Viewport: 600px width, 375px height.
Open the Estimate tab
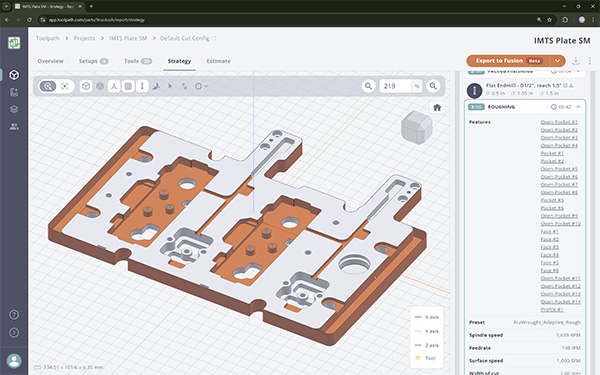pyautogui.click(x=218, y=61)
